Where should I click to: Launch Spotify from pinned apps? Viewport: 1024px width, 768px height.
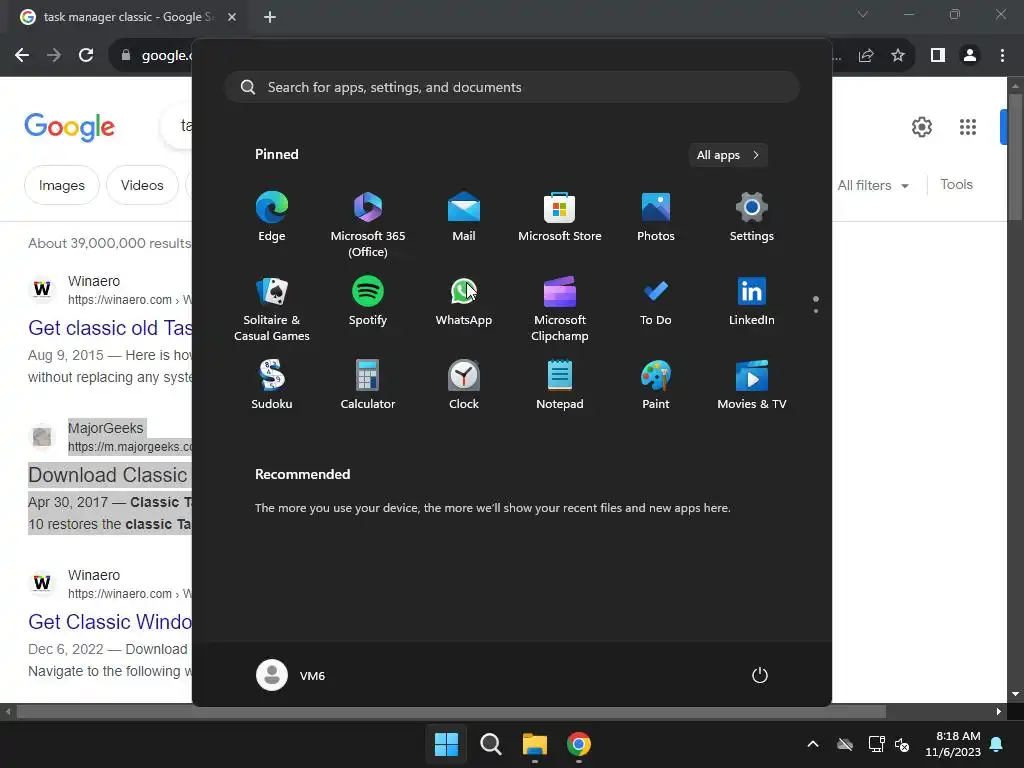(368, 301)
